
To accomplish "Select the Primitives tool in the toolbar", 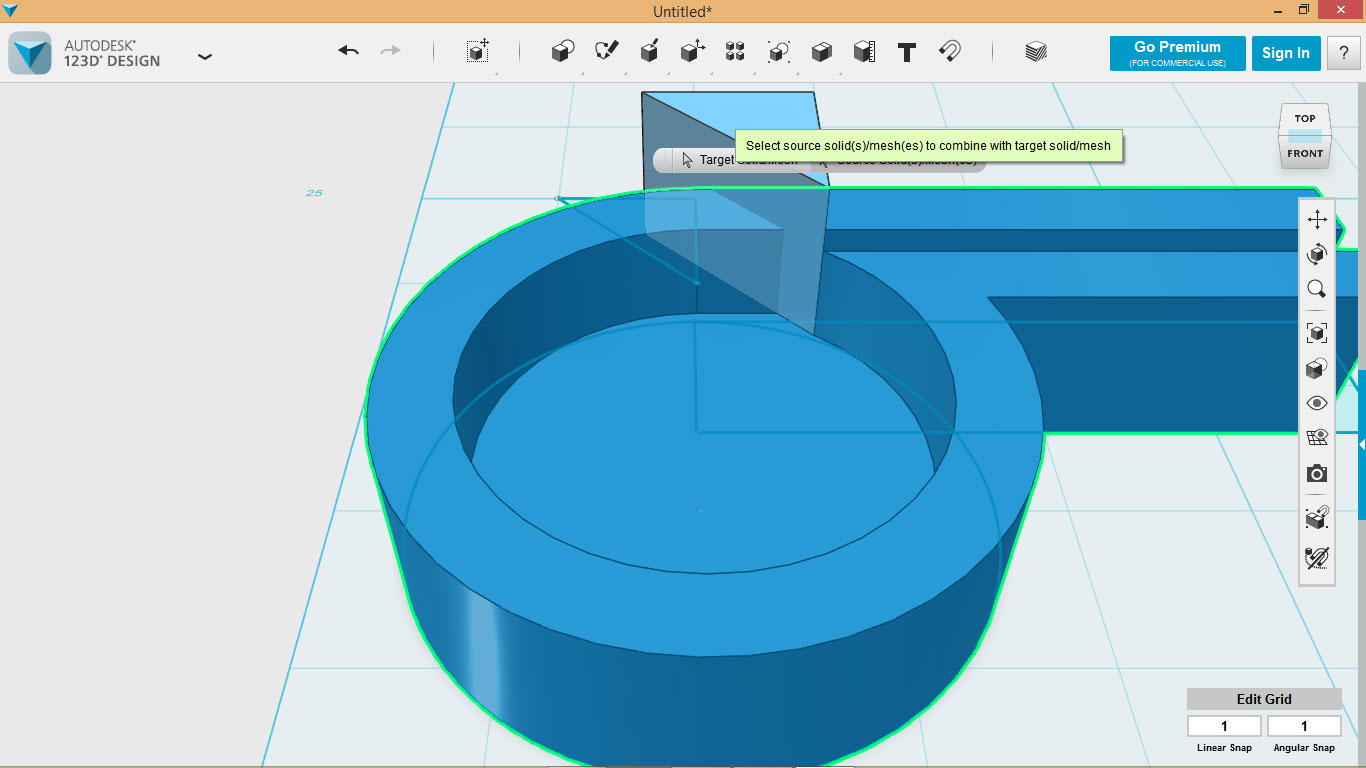I will coord(562,52).
